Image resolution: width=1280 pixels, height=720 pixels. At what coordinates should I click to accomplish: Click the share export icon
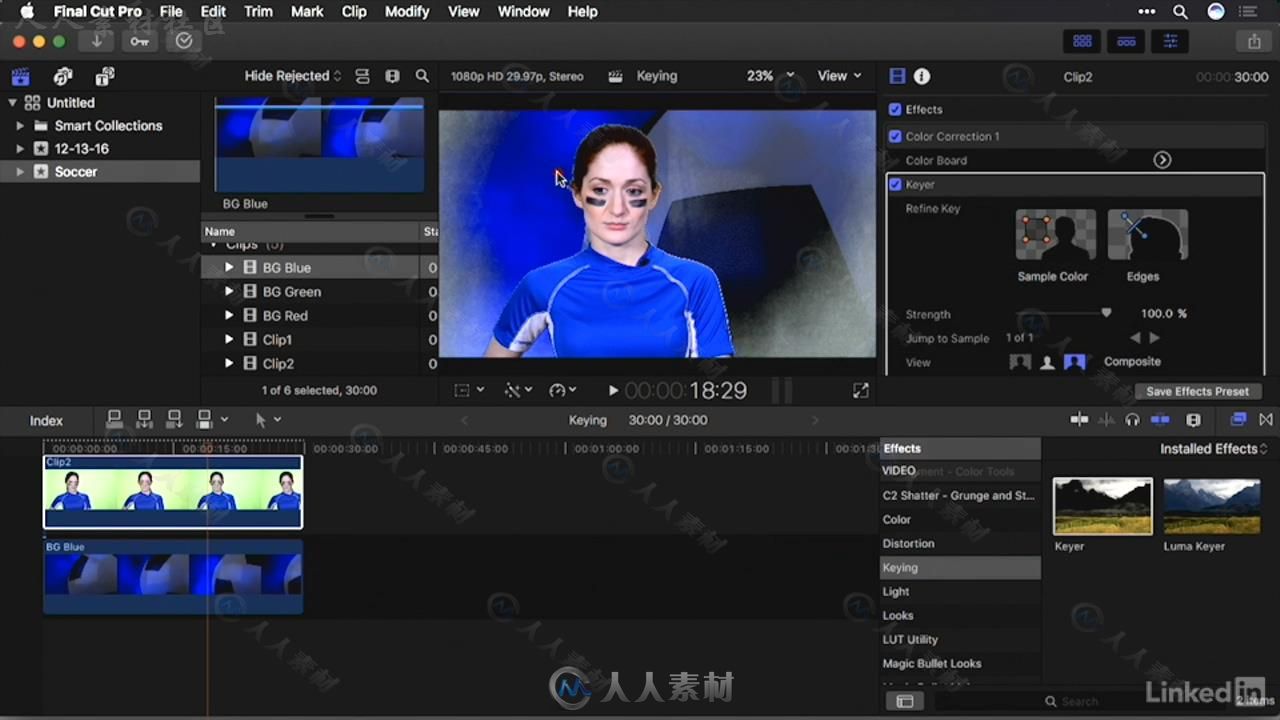(x=1254, y=41)
